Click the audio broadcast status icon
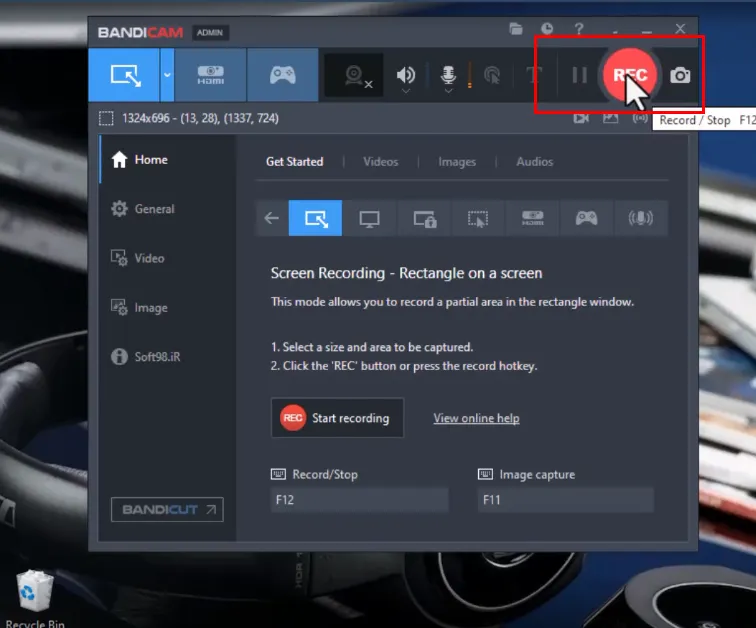Image resolution: width=756 pixels, height=628 pixels. point(640,118)
